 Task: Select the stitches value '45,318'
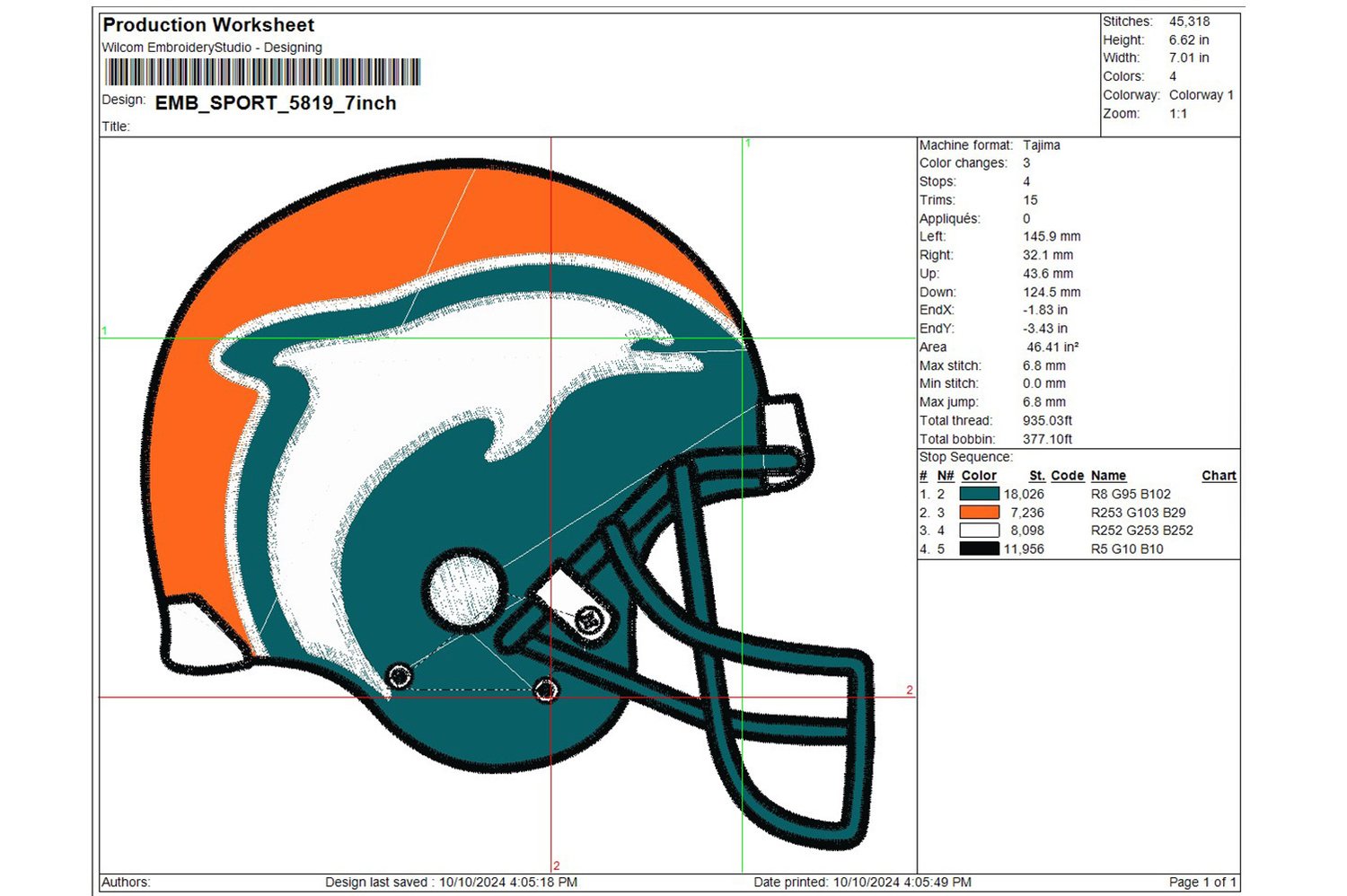coord(1189,22)
